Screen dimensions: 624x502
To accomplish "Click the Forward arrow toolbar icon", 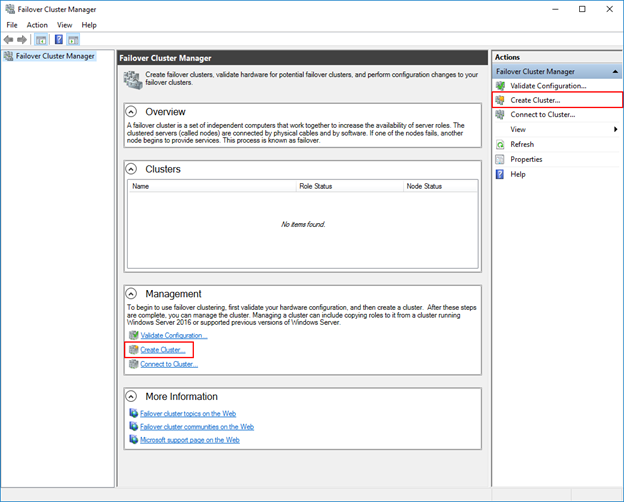I will (x=22, y=39).
